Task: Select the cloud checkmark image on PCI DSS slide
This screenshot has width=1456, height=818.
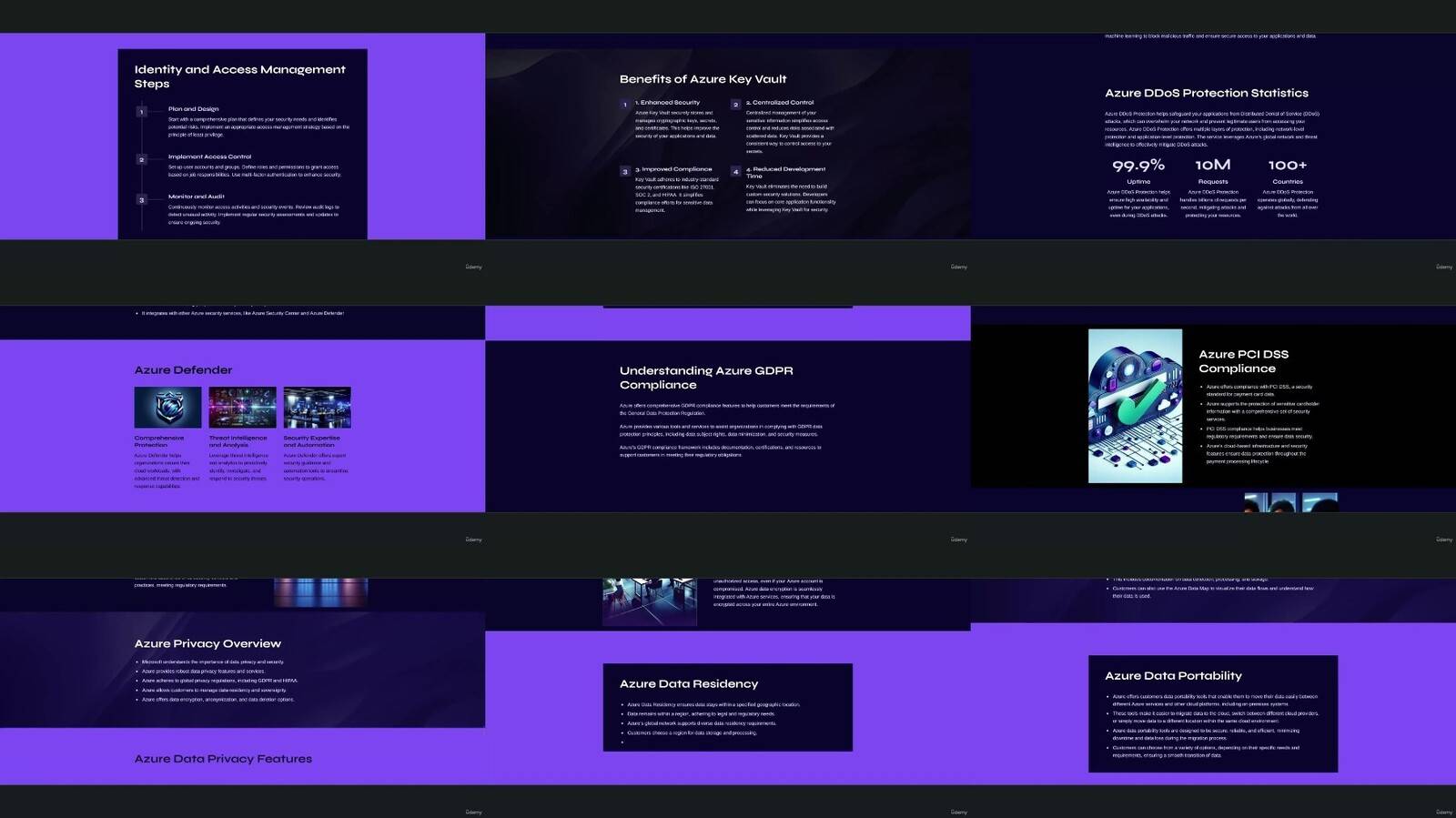Action: pyautogui.click(x=1135, y=406)
